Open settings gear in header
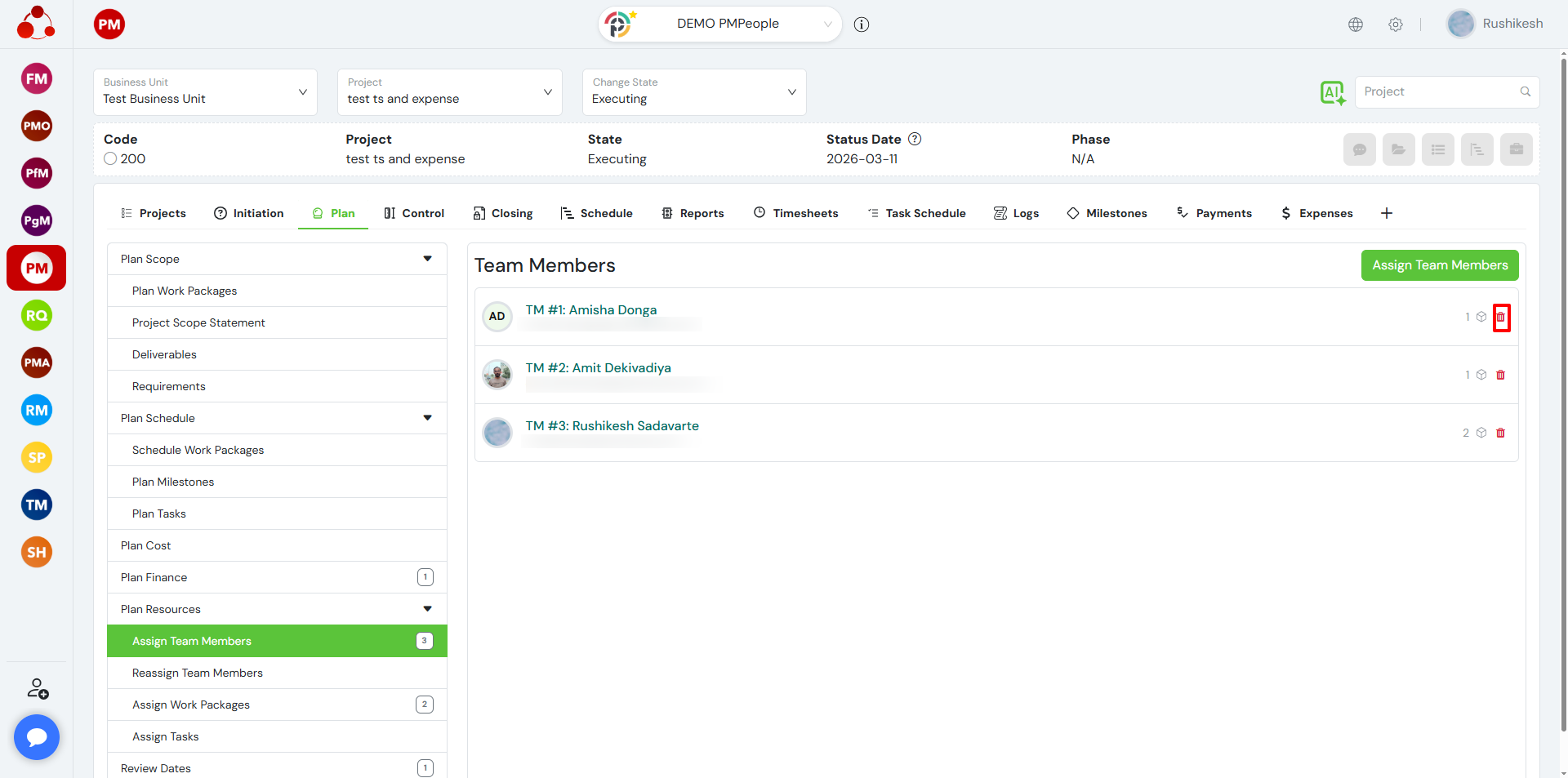Screen dimensions: 1568x778 (1396, 24)
